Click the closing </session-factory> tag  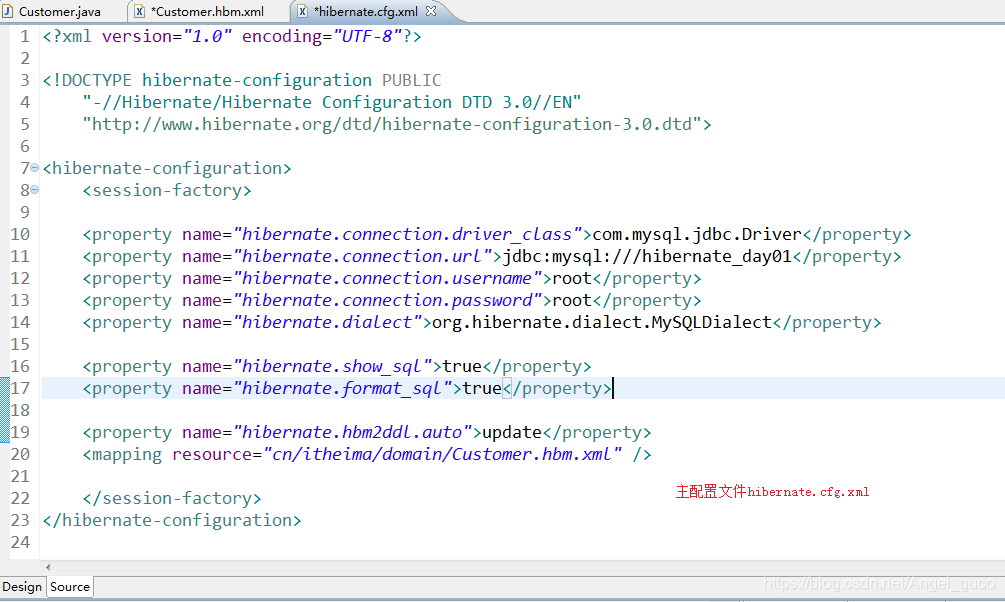click(172, 499)
